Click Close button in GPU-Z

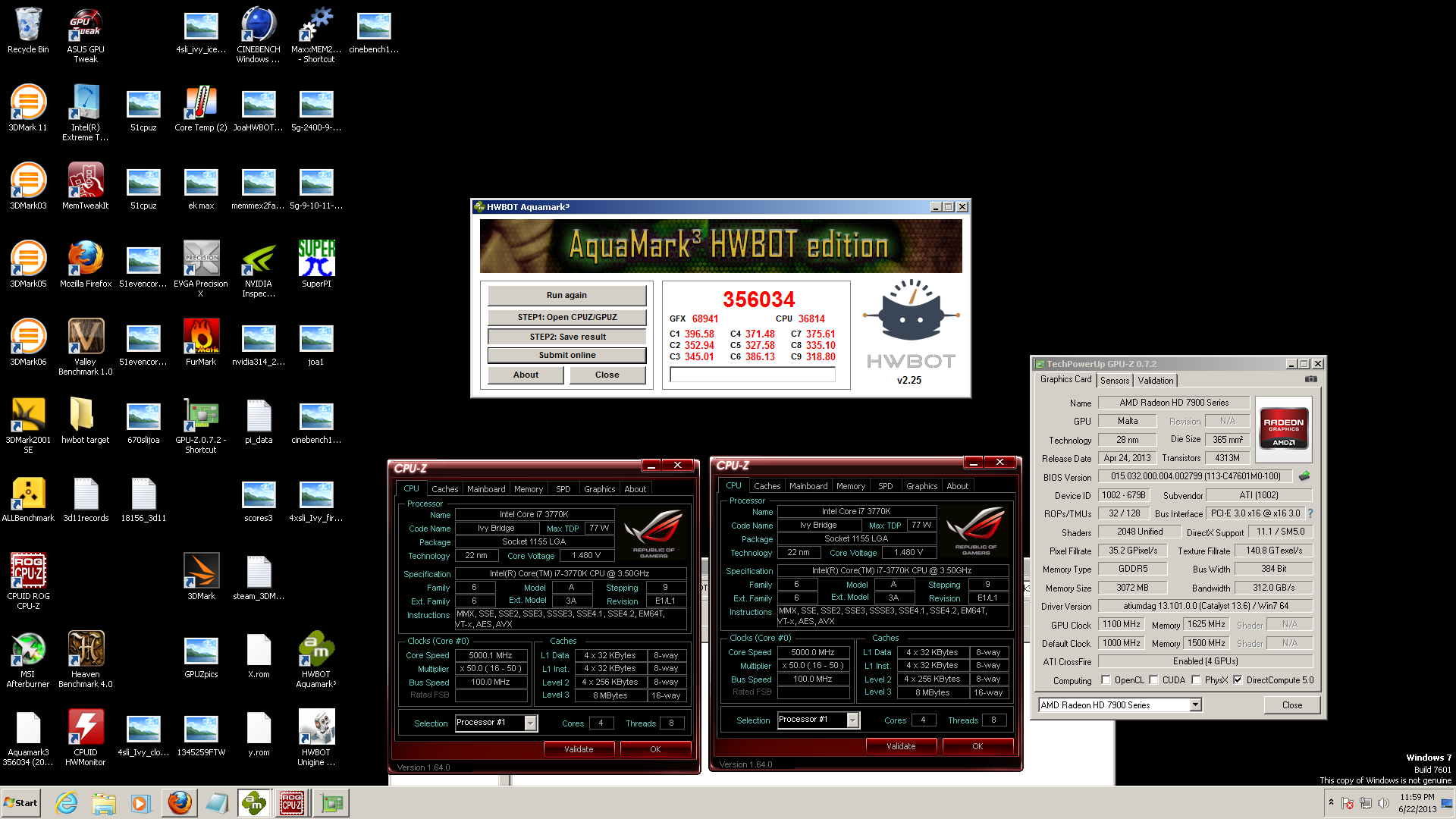click(1292, 705)
